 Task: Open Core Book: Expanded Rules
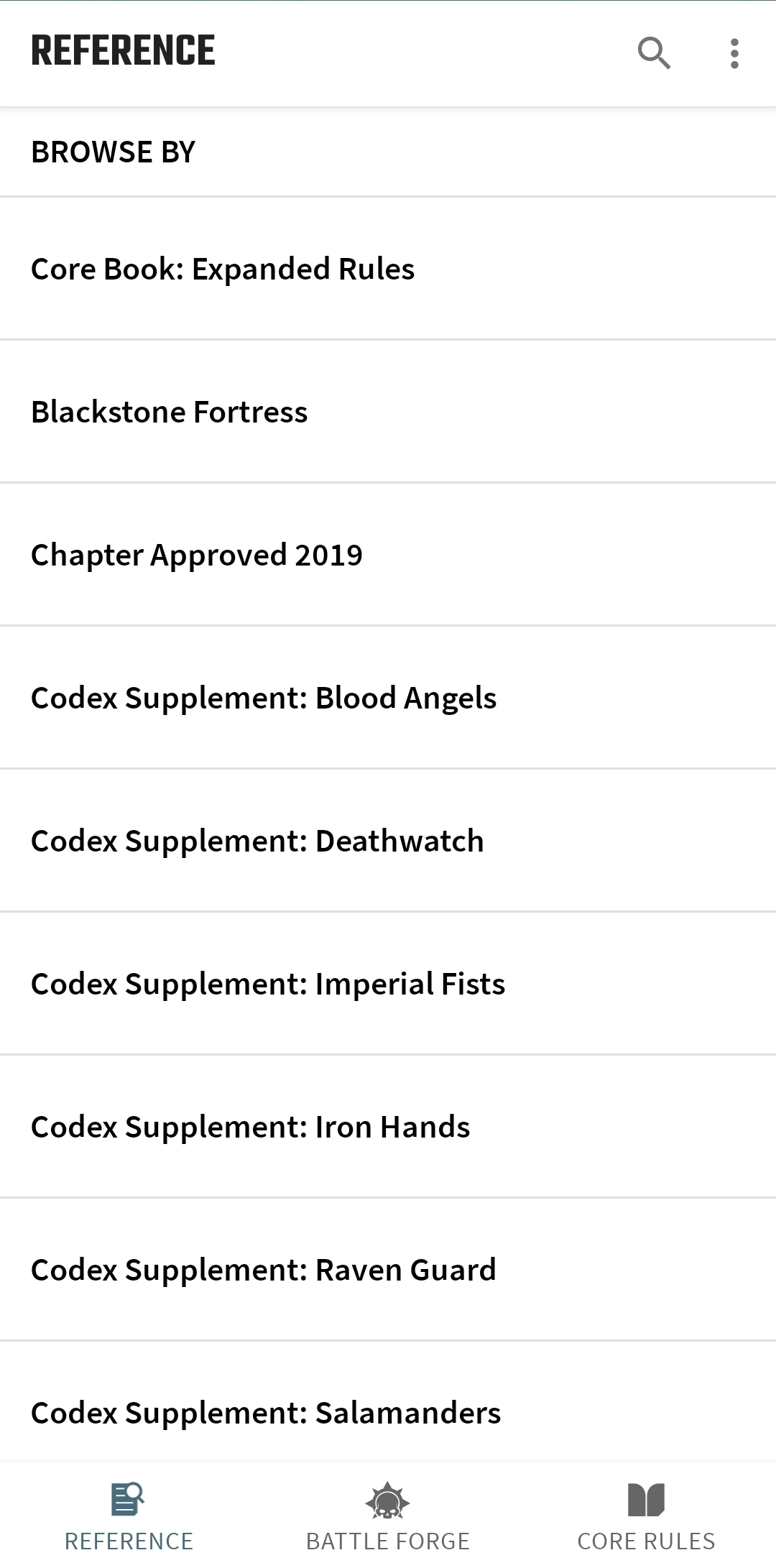click(x=388, y=269)
